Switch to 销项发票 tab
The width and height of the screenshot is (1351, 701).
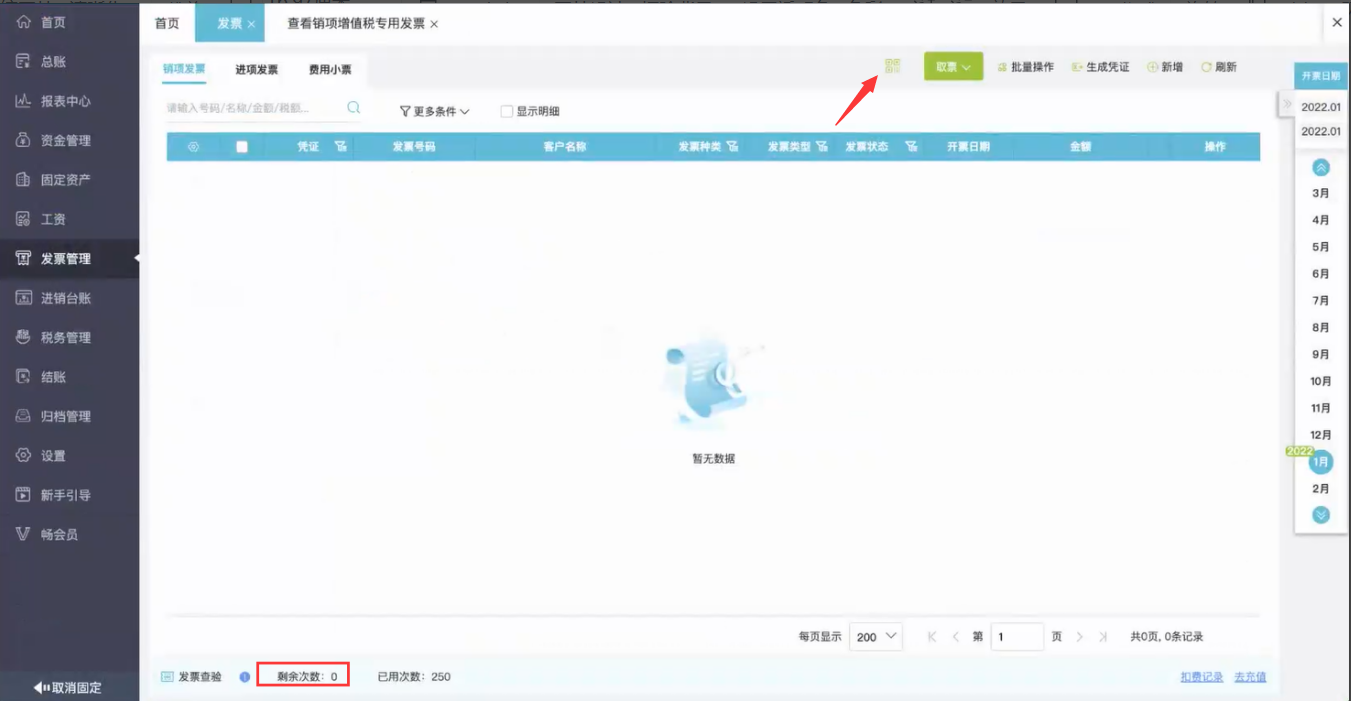click(x=184, y=69)
